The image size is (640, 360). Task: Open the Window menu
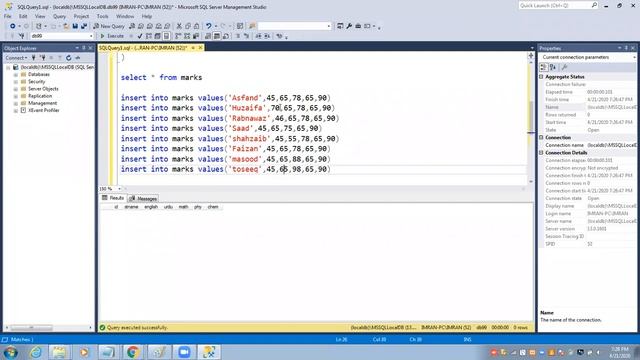125,16
